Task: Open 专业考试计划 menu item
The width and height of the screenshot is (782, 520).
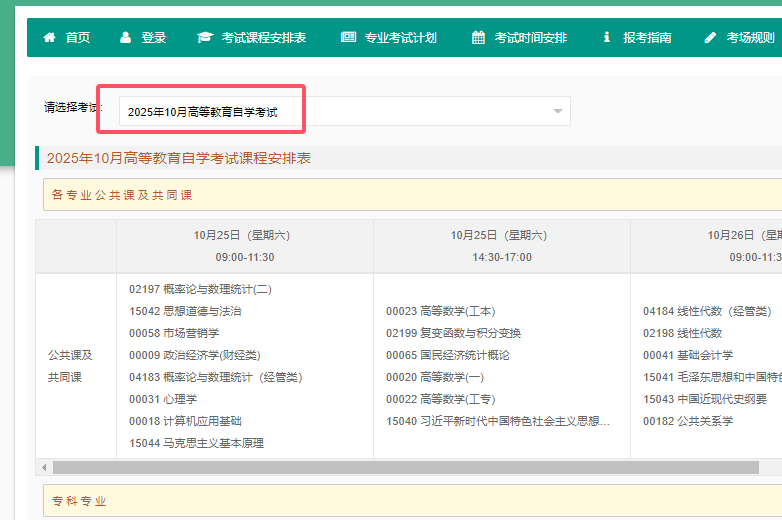Action: click(400, 38)
